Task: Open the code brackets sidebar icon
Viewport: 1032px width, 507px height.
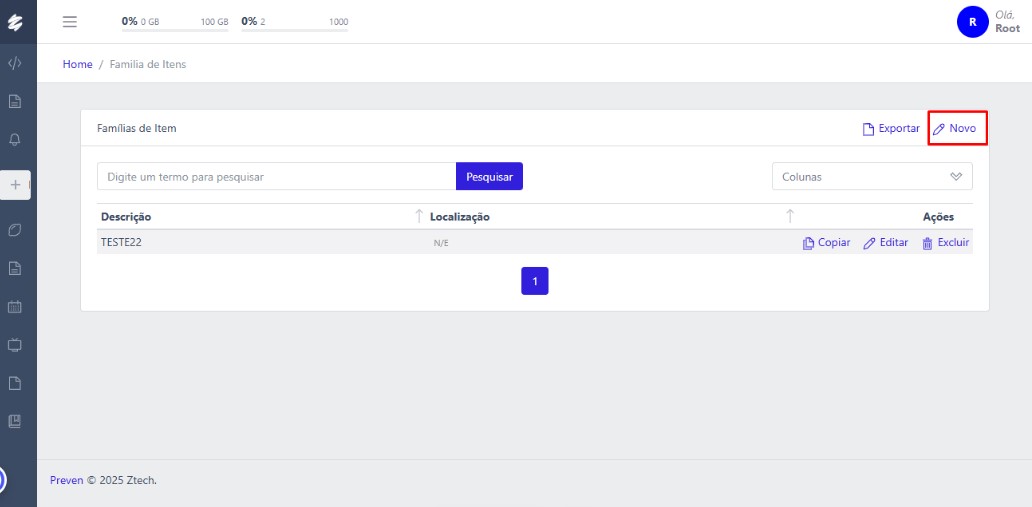Action: click(x=15, y=63)
